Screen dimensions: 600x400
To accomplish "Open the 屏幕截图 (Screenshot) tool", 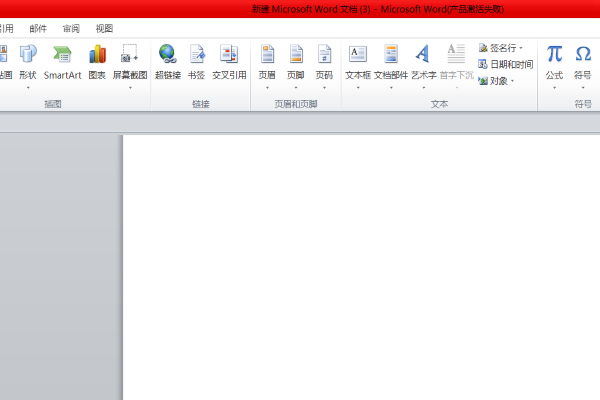I will 129,61.
